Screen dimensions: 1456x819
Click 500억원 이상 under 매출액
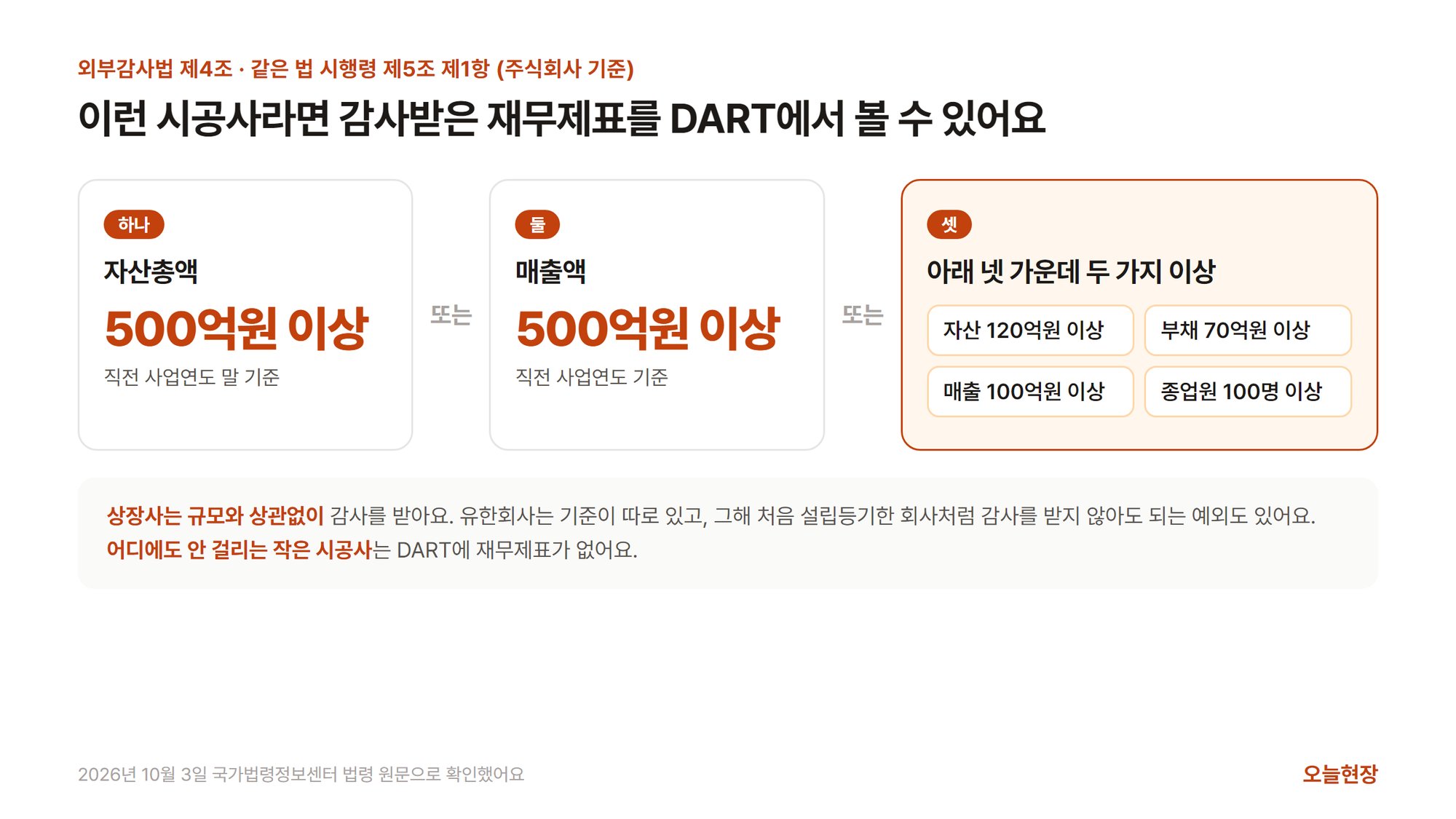(648, 328)
